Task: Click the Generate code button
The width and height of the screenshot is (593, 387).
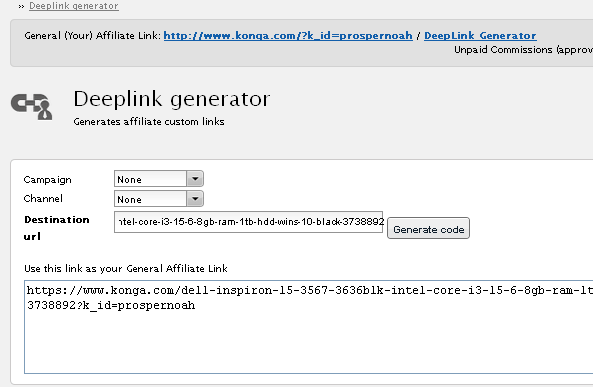Action: [428, 228]
